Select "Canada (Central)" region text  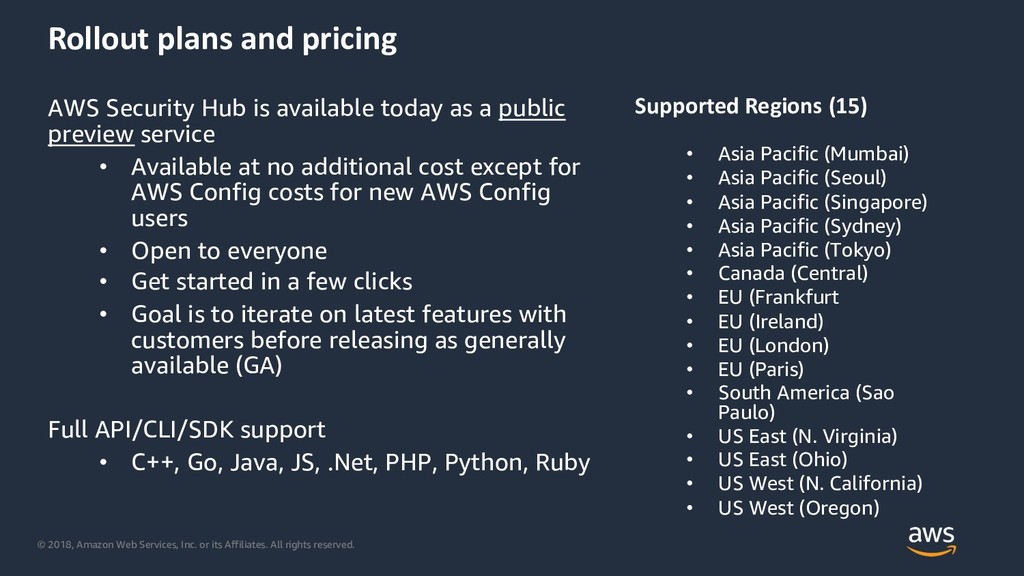click(x=793, y=274)
